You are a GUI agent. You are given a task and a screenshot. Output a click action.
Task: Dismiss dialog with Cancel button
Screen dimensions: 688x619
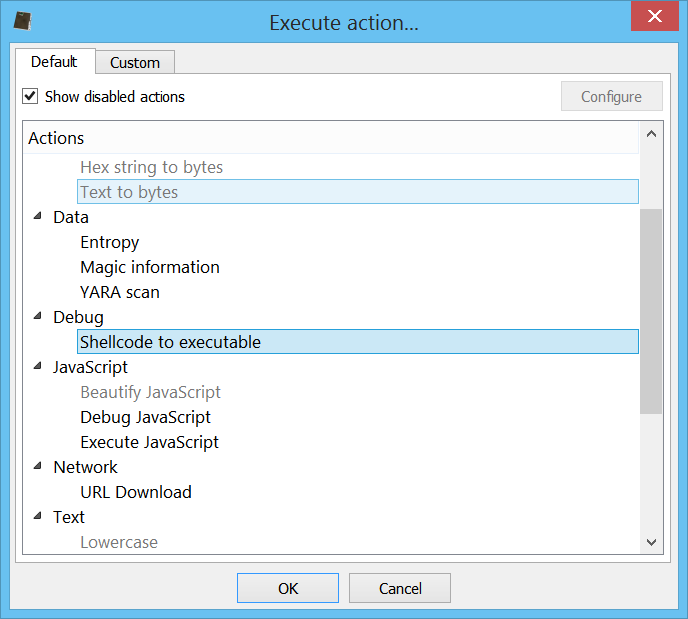click(x=400, y=588)
